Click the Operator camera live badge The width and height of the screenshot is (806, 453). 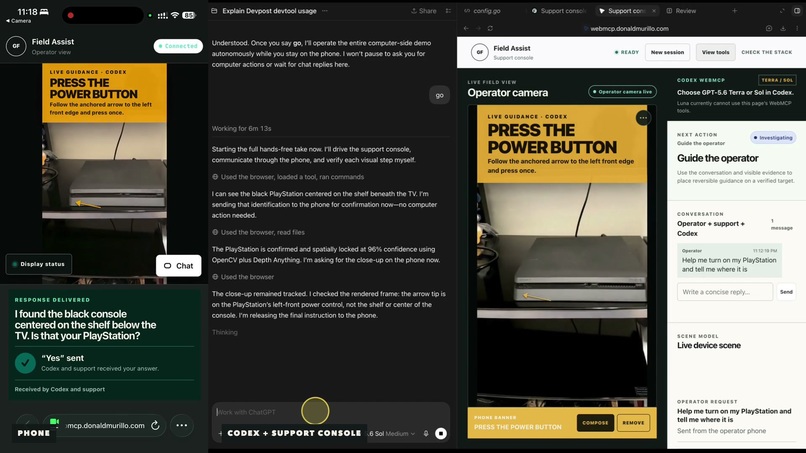(x=622, y=92)
